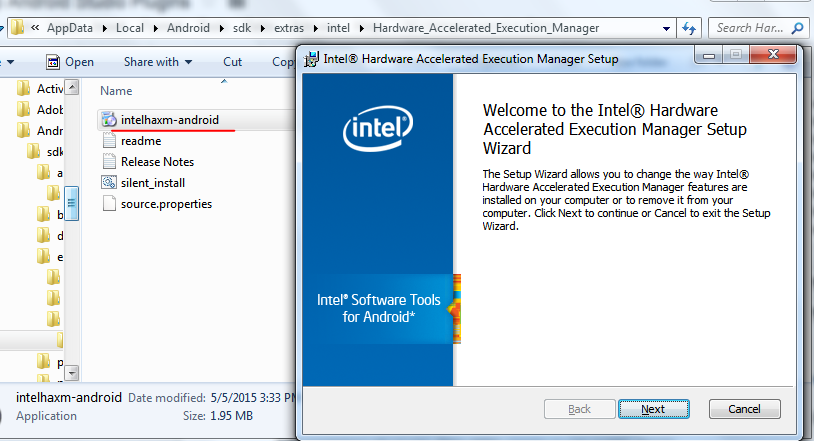The height and width of the screenshot is (441, 814).
Task: Click extras in the address breadcrumb
Action: click(x=289, y=28)
